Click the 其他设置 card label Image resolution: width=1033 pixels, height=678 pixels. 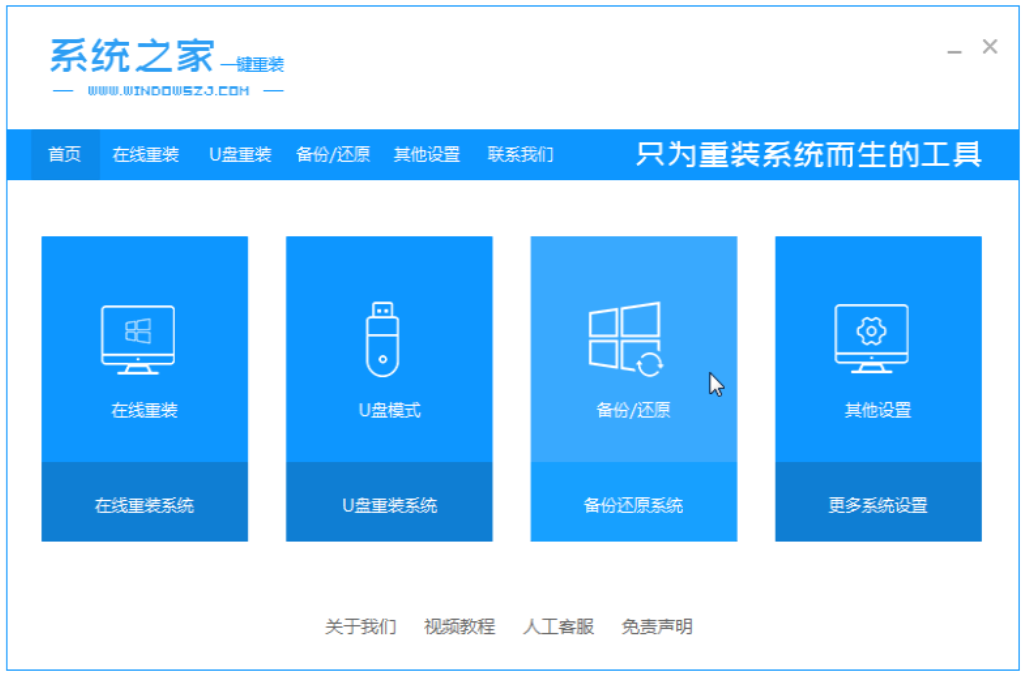click(878, 410)
